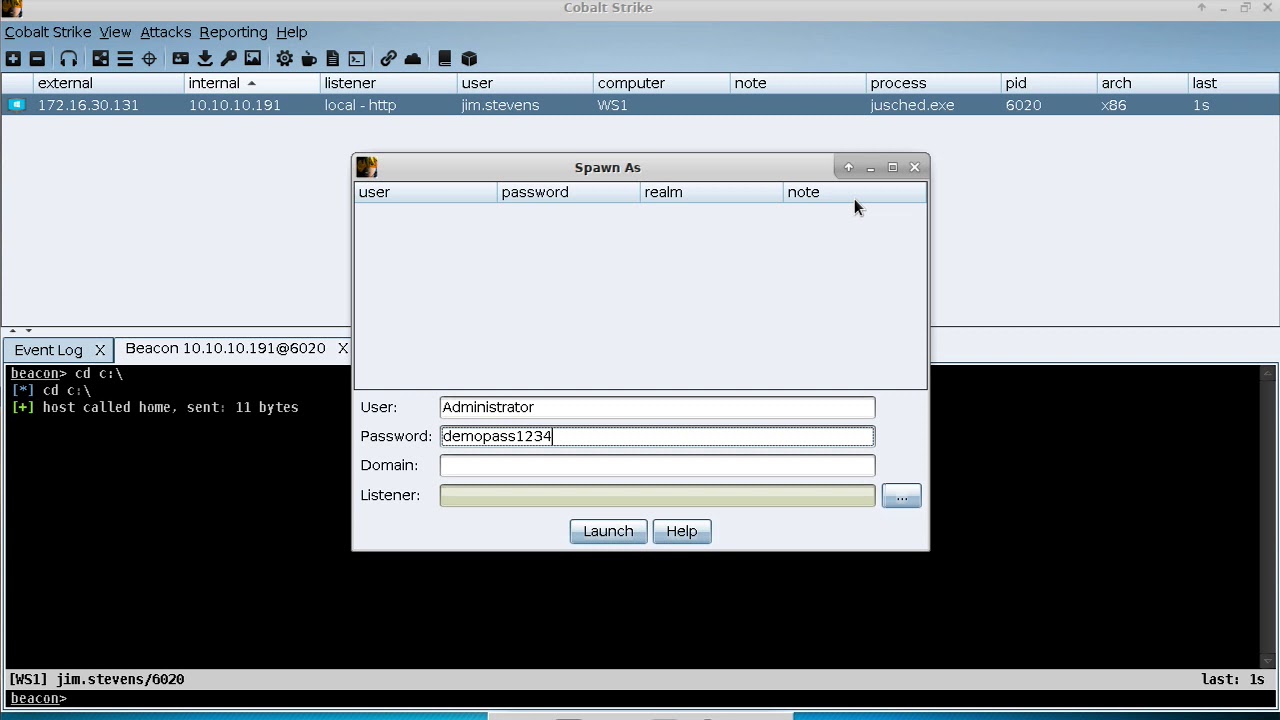Open the book help icon

[445, 59]
